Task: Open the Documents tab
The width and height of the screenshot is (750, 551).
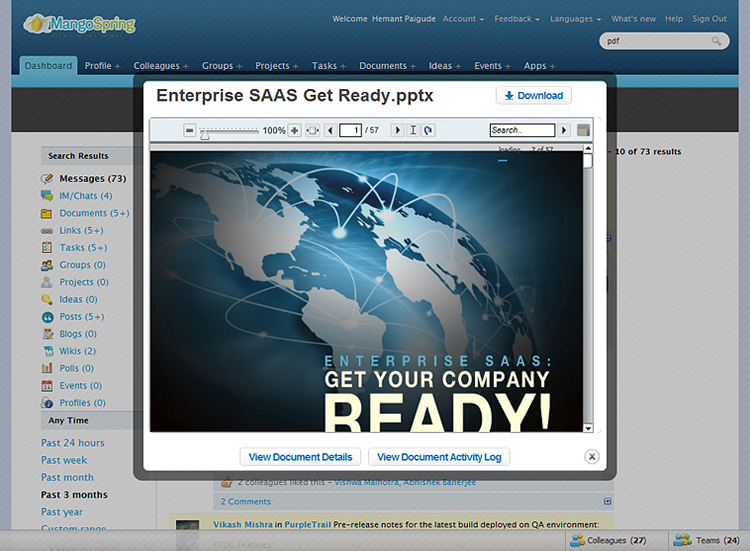Action: [383, 66]
